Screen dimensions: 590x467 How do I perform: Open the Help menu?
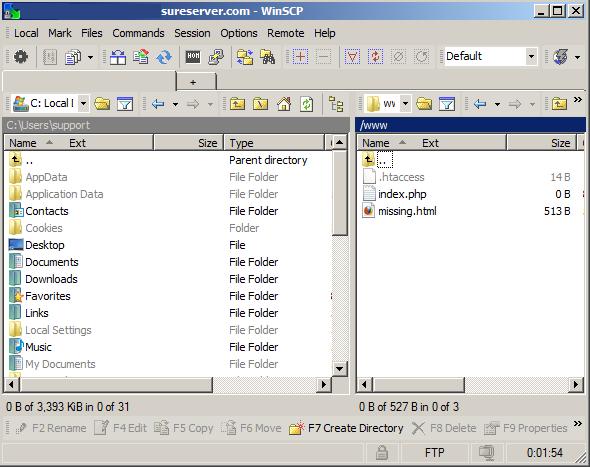324,33
